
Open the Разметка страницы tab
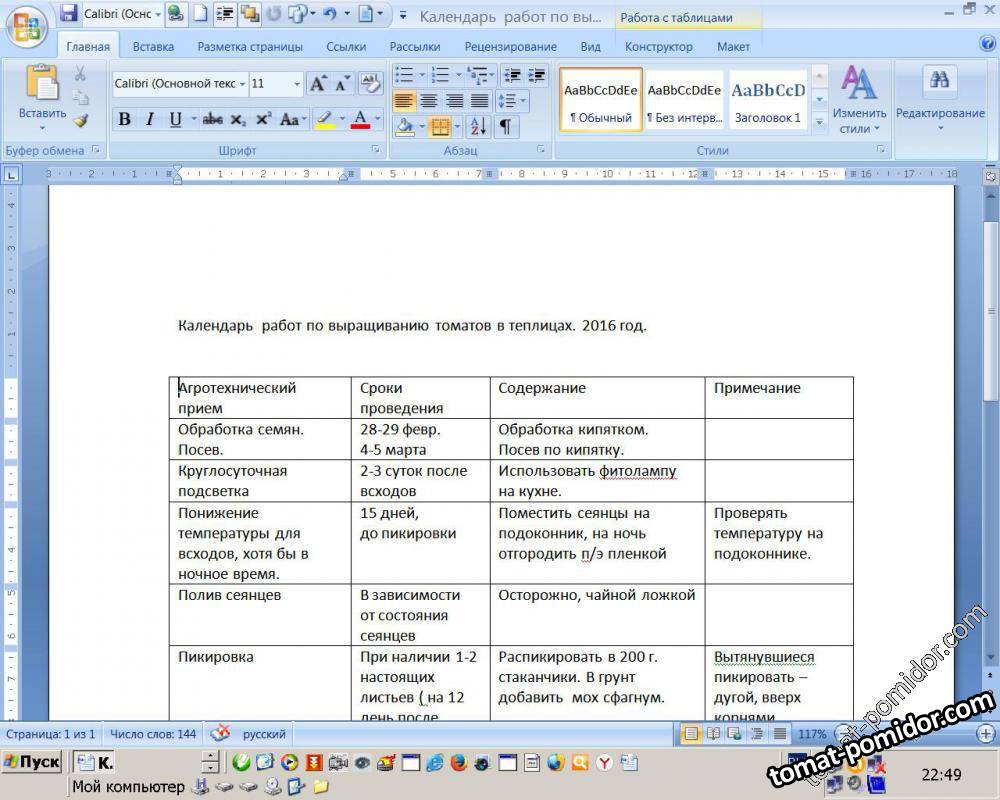tap(250, 47)
